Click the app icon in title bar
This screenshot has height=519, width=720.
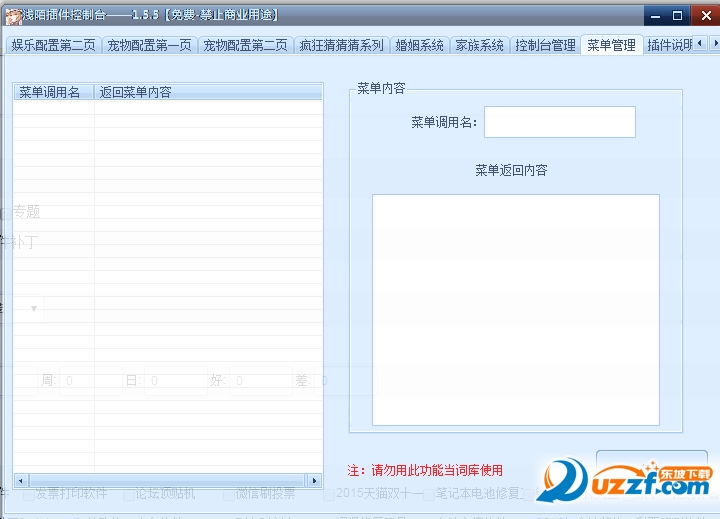coord(14,16)
